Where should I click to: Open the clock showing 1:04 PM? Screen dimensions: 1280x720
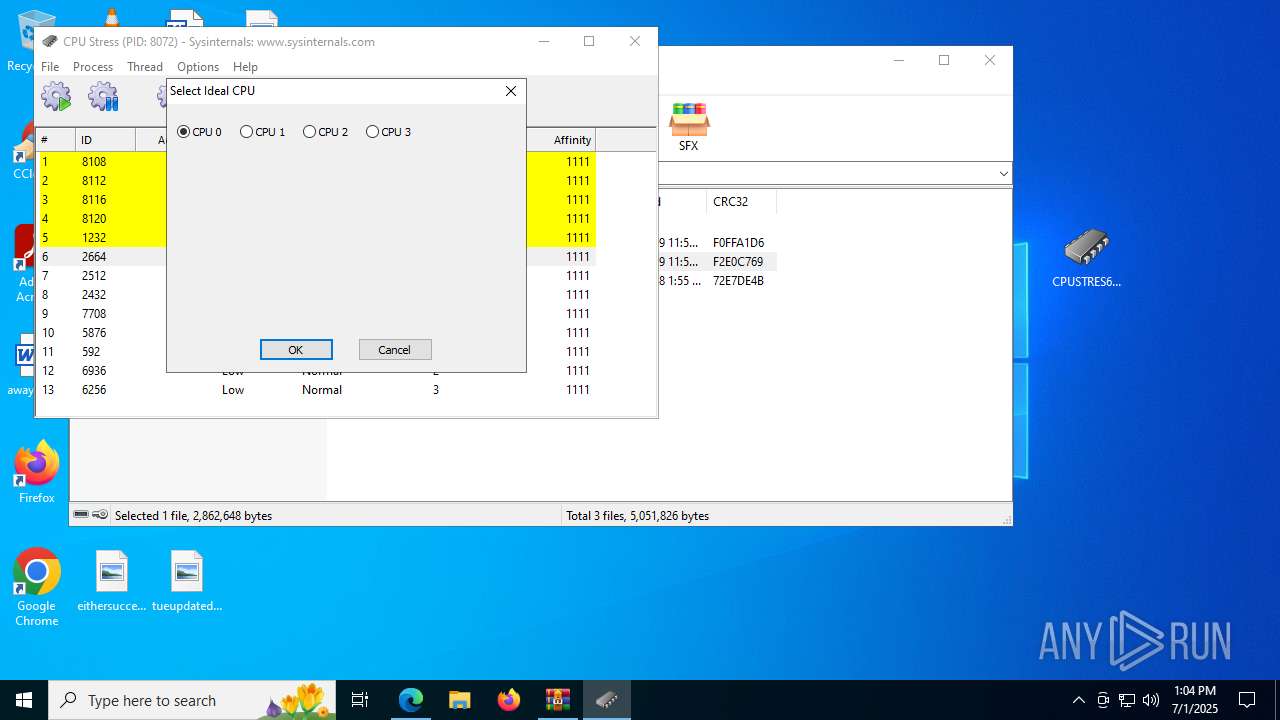click(x=1195, y=700)
